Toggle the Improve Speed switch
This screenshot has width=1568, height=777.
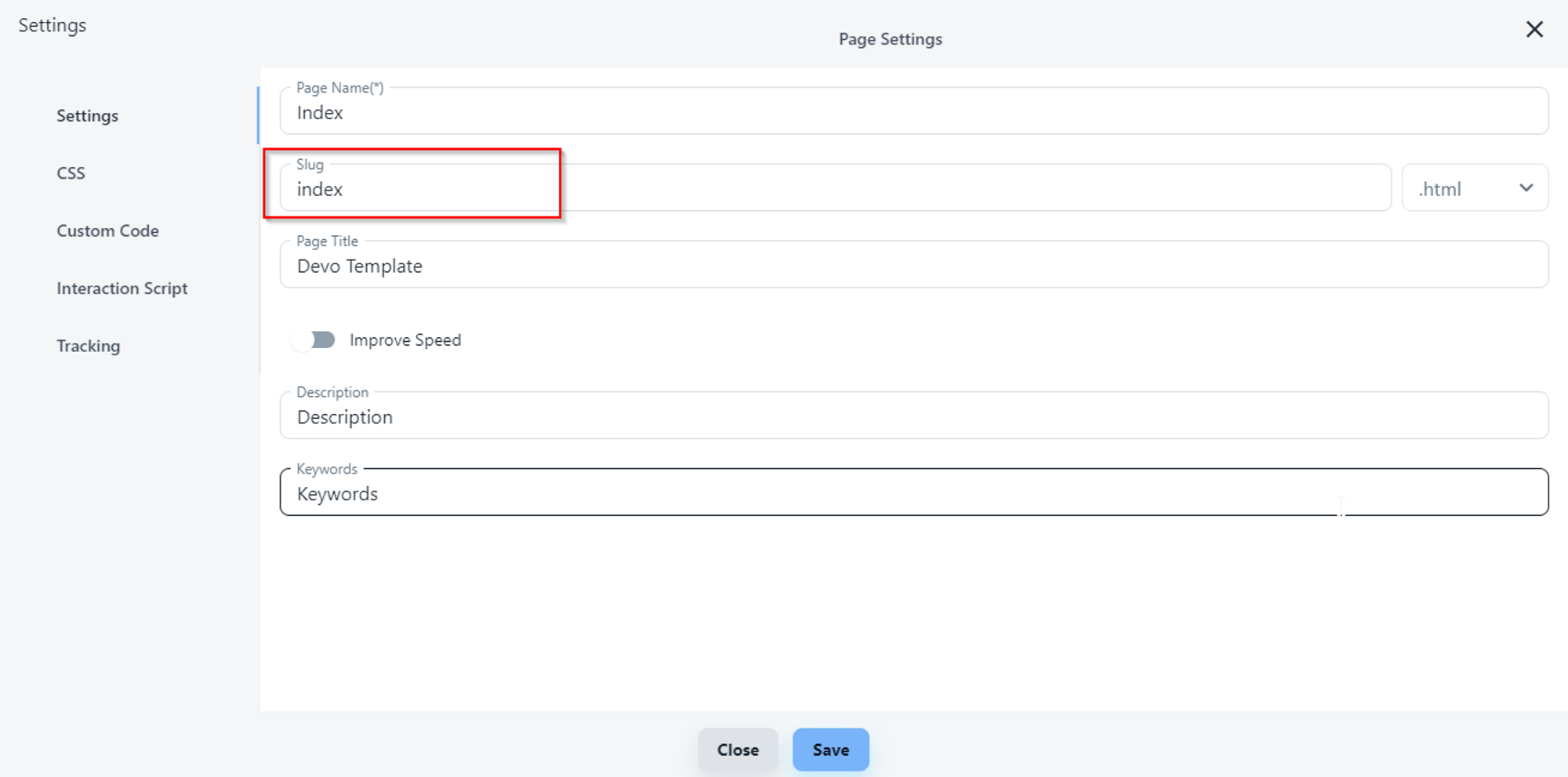pyautogui.click(x=314, y=339)
